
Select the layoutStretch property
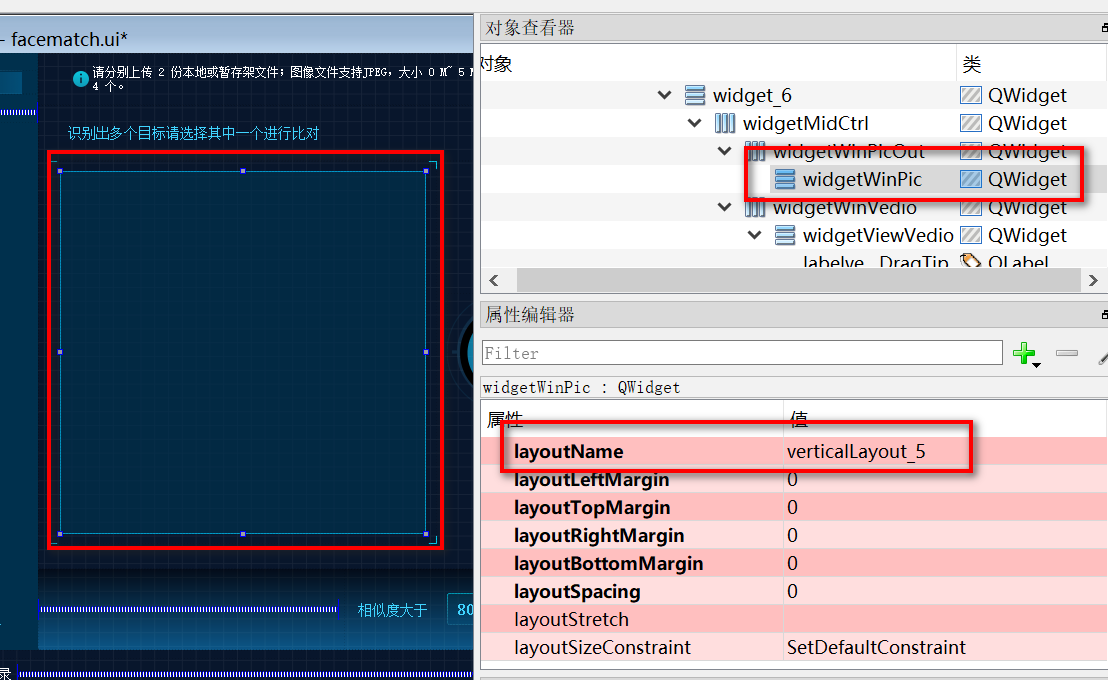coord(794,619)
